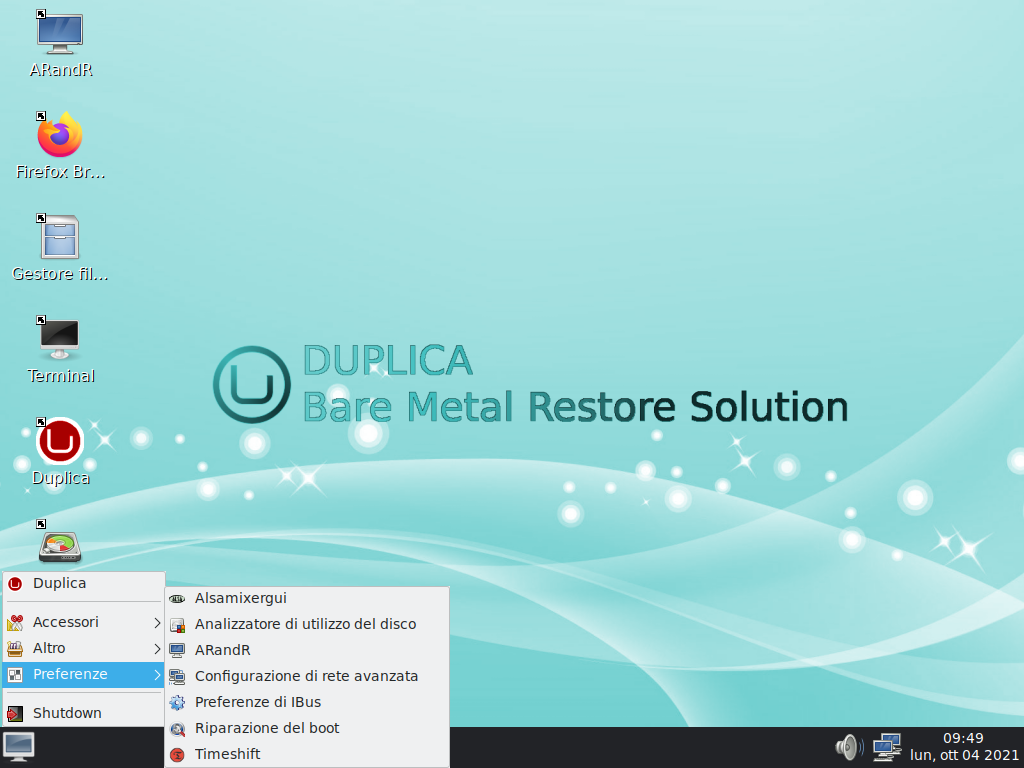Open the Terminal desktop icon
Screen dimensions: 1024x768
tap(60, 340)
